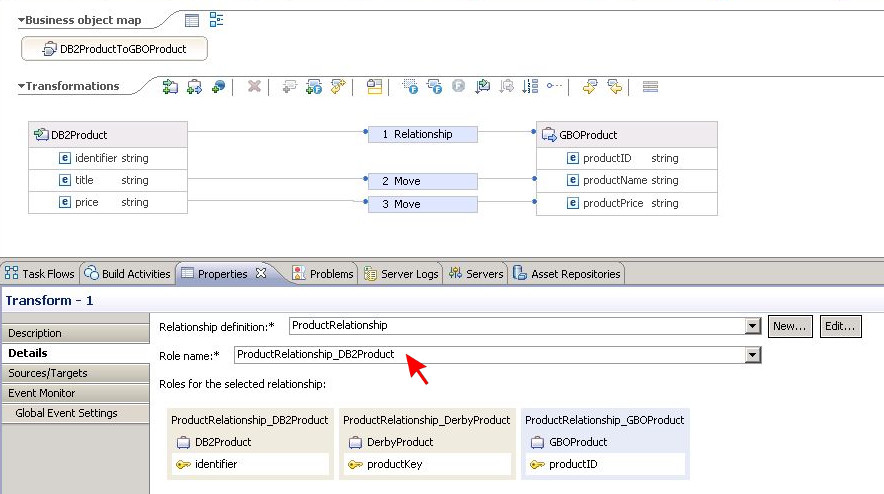This screenshot has height=494, width=884.
Task: Click the add input business object icon
Action: point(171,87)
